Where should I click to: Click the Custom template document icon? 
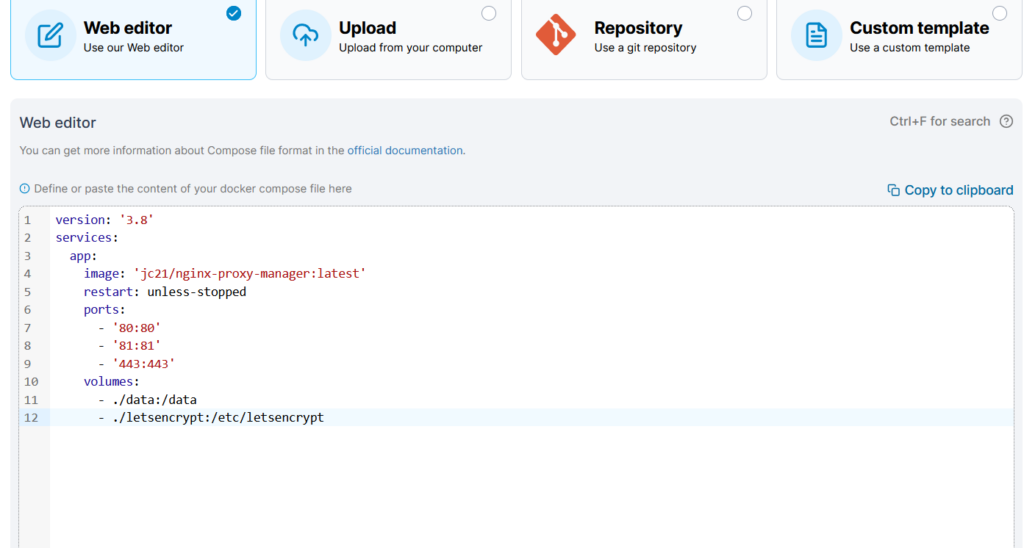click(x=816, y=35)
